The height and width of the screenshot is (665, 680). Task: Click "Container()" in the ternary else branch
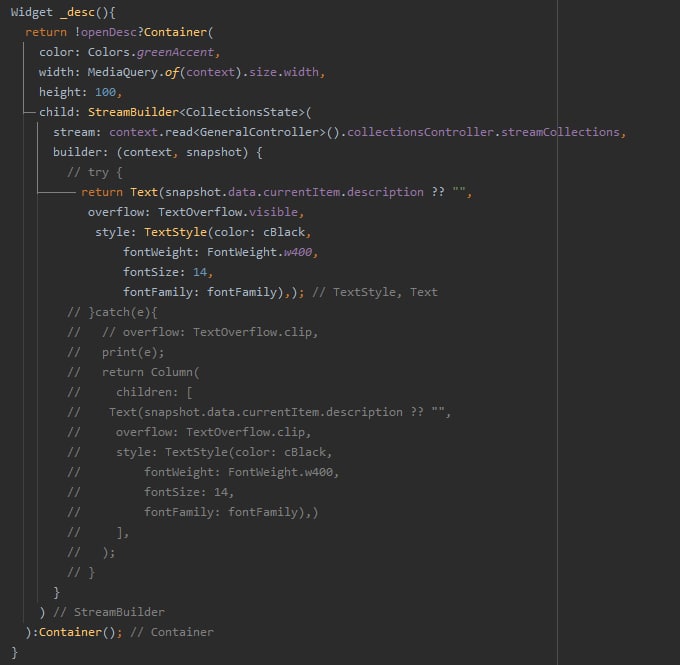[x=77, y=632]
